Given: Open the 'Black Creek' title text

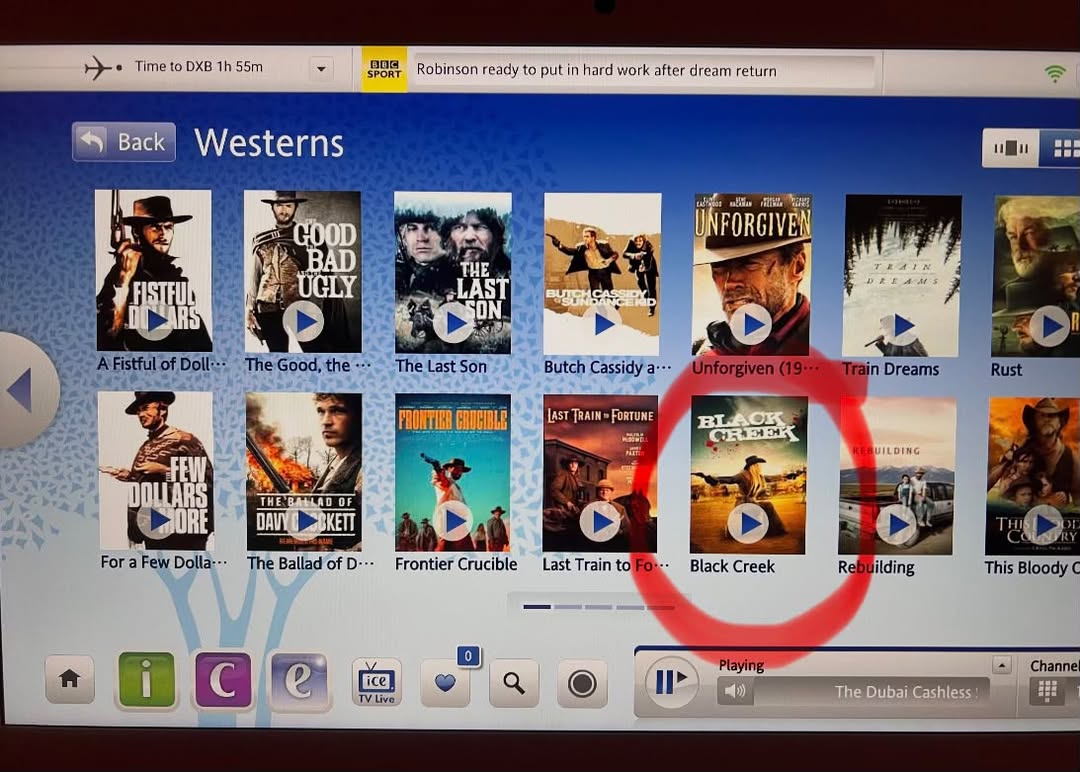Looking at the screenshot, I should click(x=732, y=566).
